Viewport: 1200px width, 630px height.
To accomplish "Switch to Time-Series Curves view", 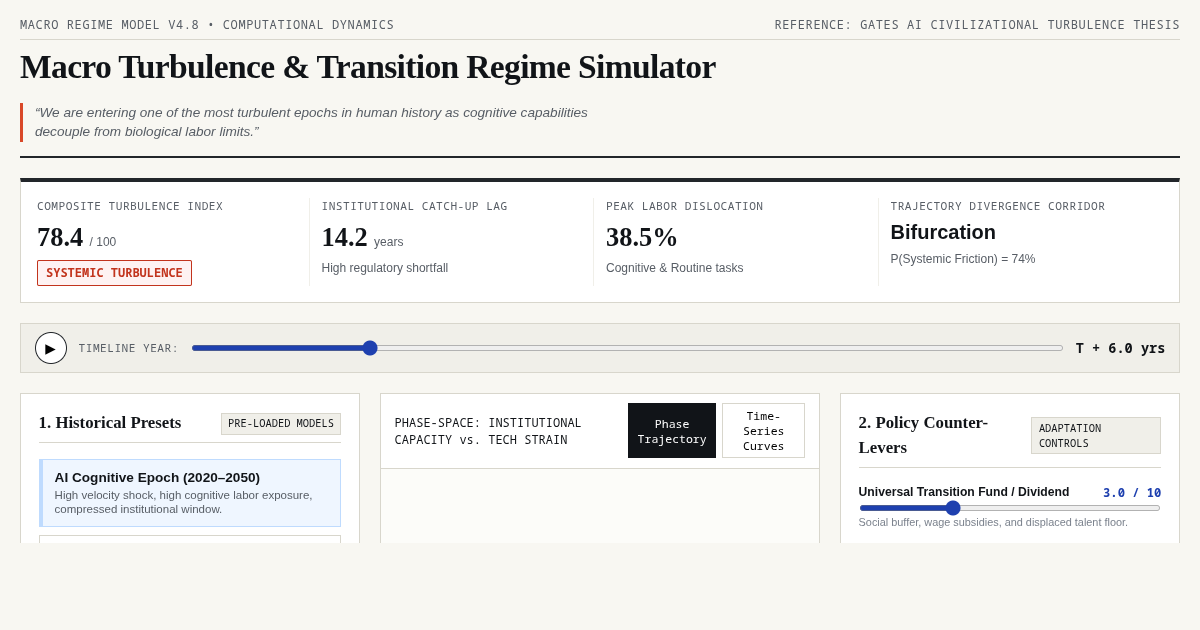I will click(763, 431).
